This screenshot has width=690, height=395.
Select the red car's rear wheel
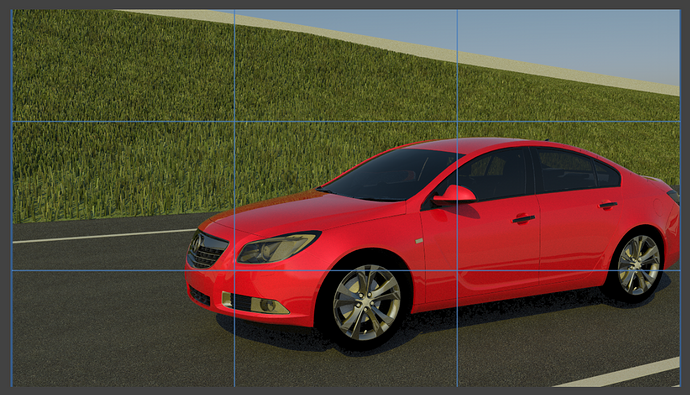[639, 265]
